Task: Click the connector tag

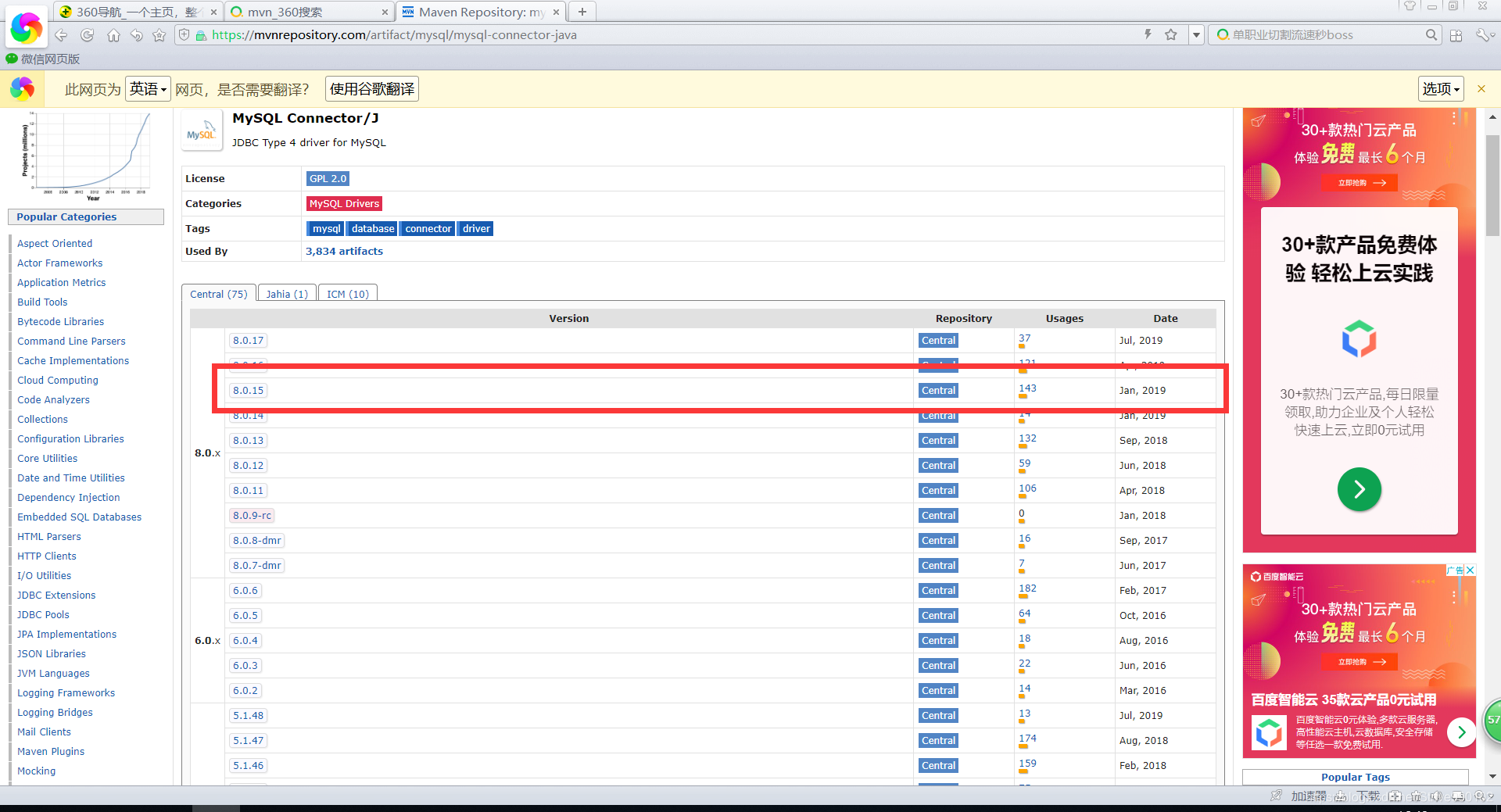Action: [428, 229]
